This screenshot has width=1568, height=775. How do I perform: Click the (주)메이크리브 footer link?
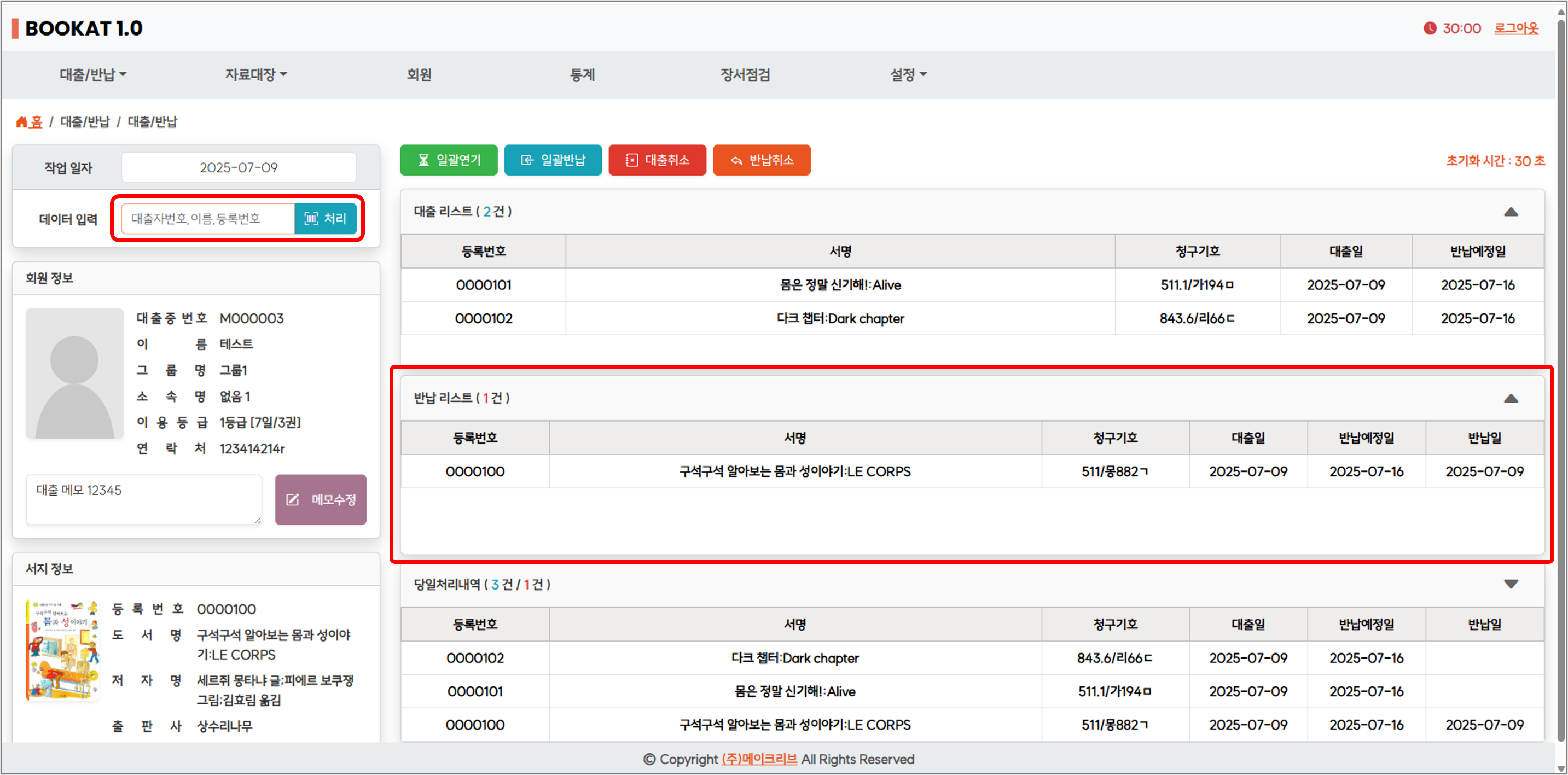(759, 759)
